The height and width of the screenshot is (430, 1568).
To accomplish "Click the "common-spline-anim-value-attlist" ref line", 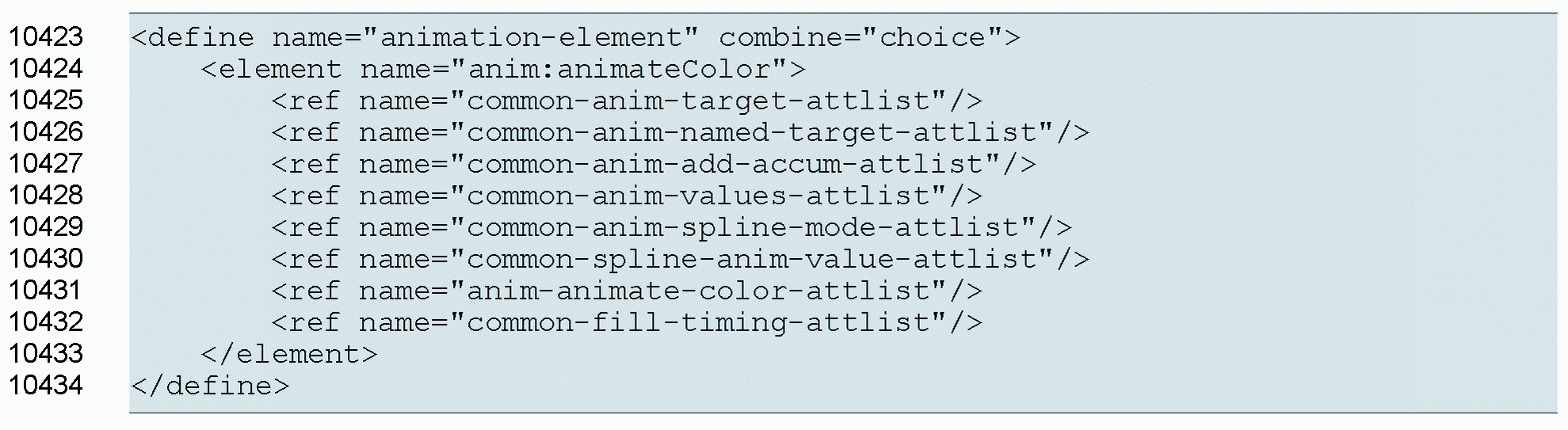I will pos(680,259).
